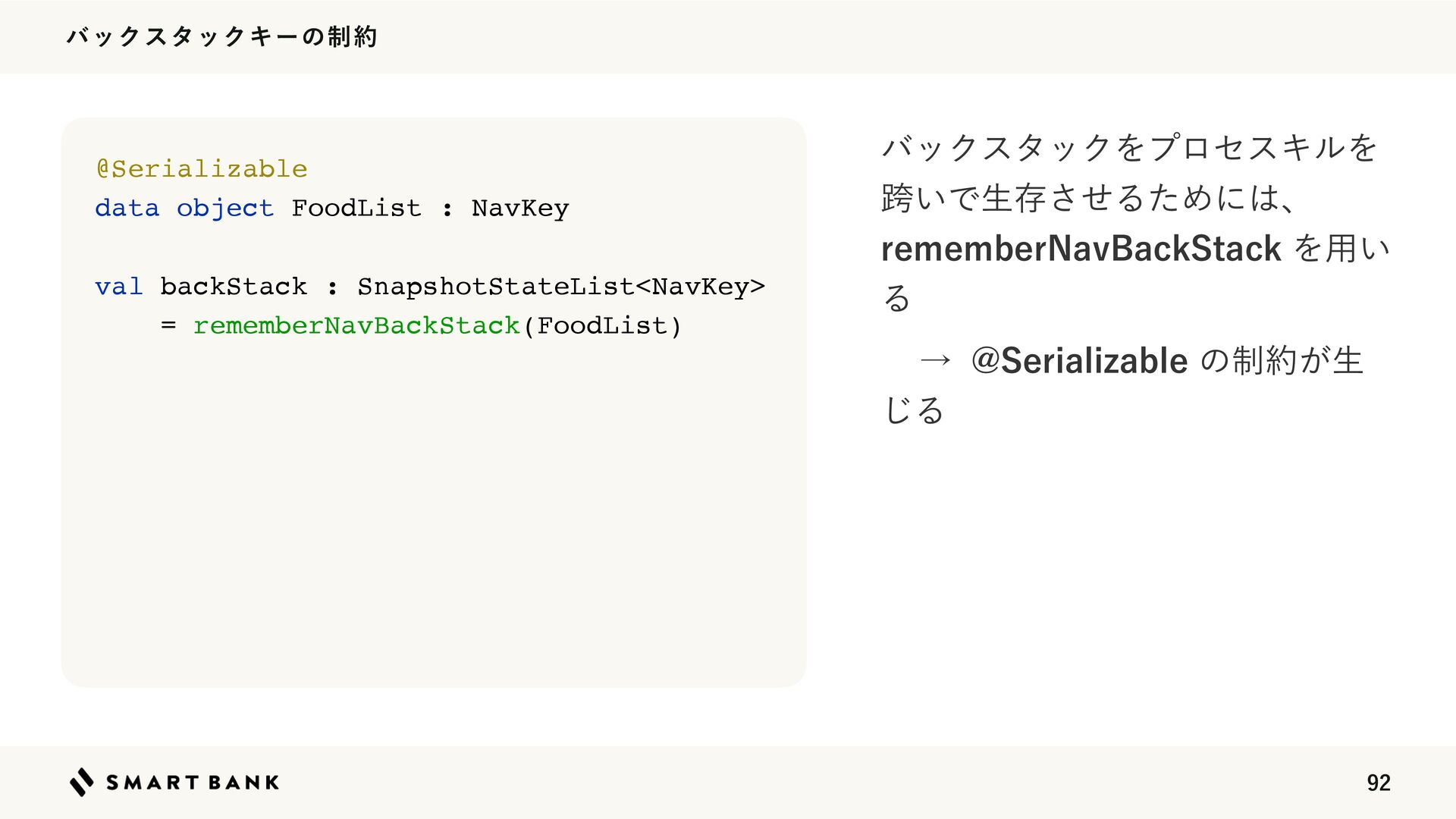
Task: Click bold rememberNavBackStack in description
Action: pos(1081,249)
